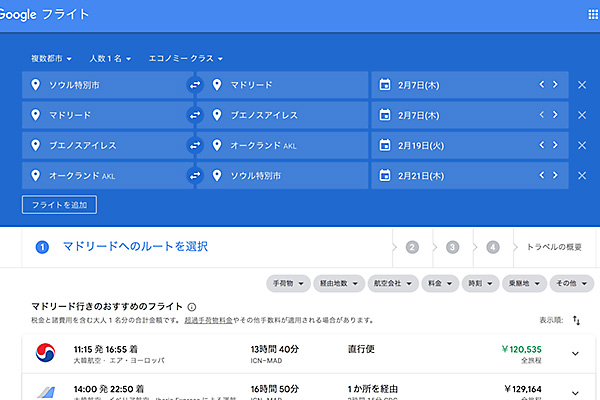Remove the third flight ブエノスアイレス to オークランド
600x400 pixels.
(582, 145)
